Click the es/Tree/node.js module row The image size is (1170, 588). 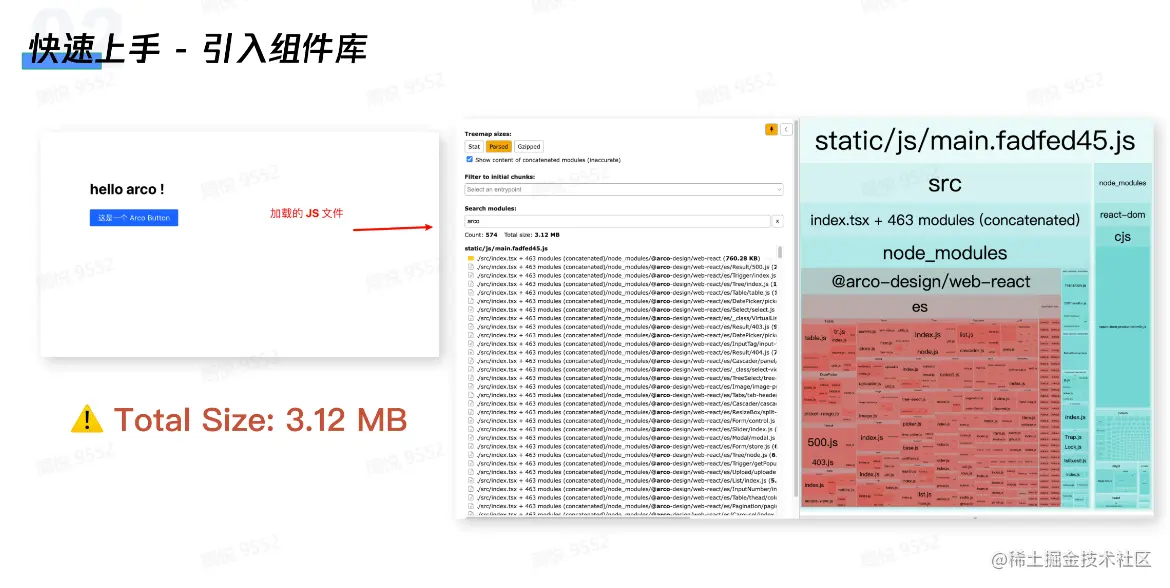(621, 455)
